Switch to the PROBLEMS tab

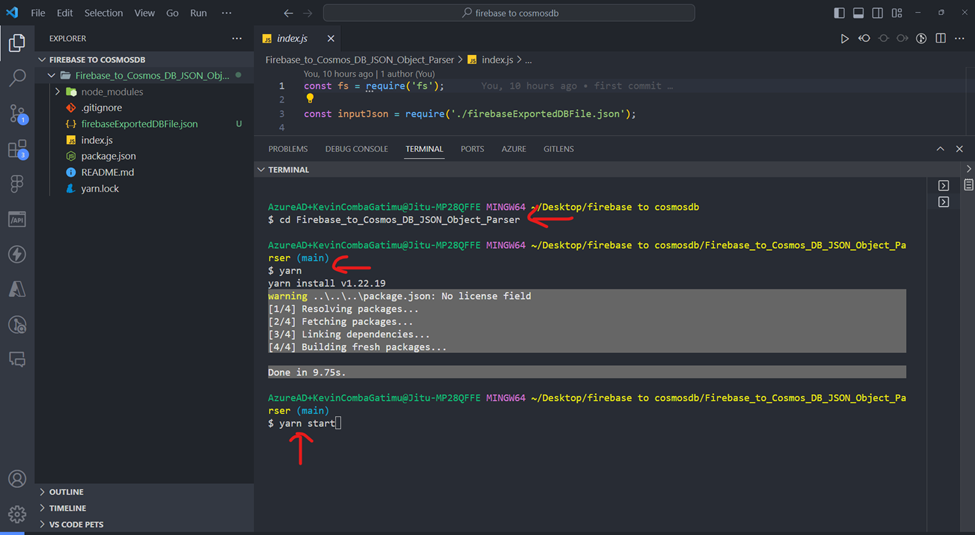point(288,149)
